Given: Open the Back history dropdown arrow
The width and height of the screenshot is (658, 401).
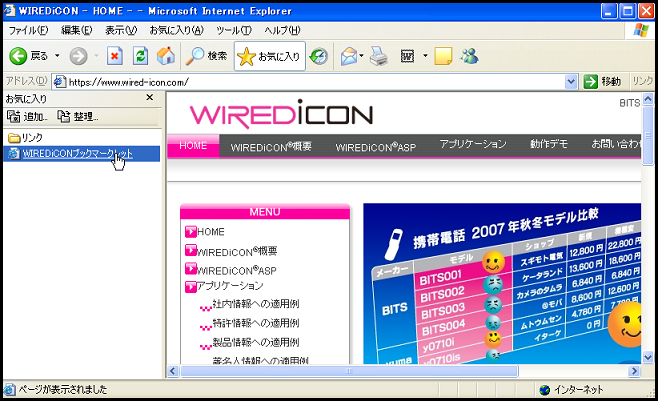Looking at the screenshot, I should pyautogui.click(x=57, y=55).
